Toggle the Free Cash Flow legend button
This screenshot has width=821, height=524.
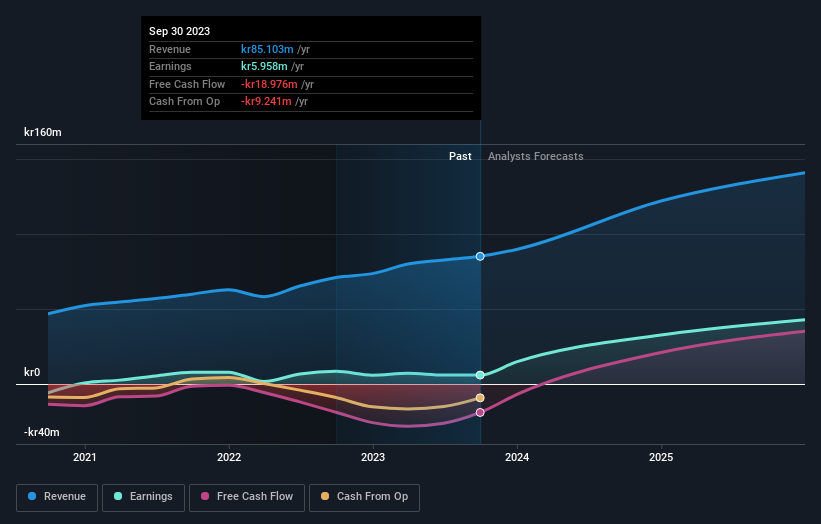click(x=247, y=497)
